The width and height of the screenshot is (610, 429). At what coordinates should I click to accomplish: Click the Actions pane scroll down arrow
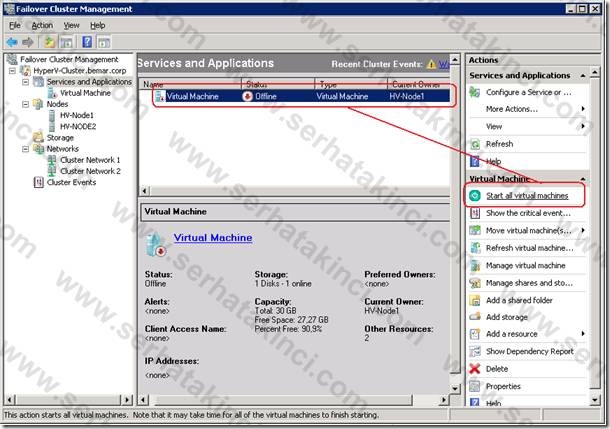pos(595,399)
